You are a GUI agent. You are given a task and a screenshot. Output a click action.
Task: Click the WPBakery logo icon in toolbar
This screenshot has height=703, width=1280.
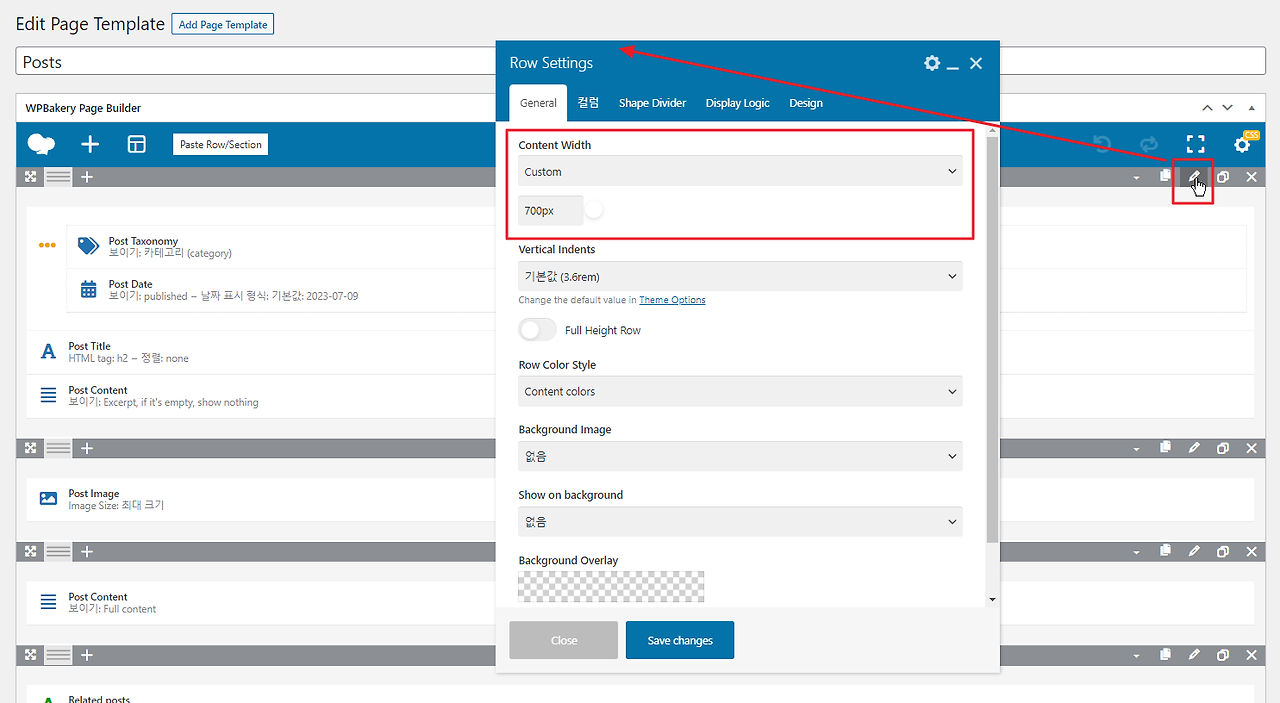41,144
